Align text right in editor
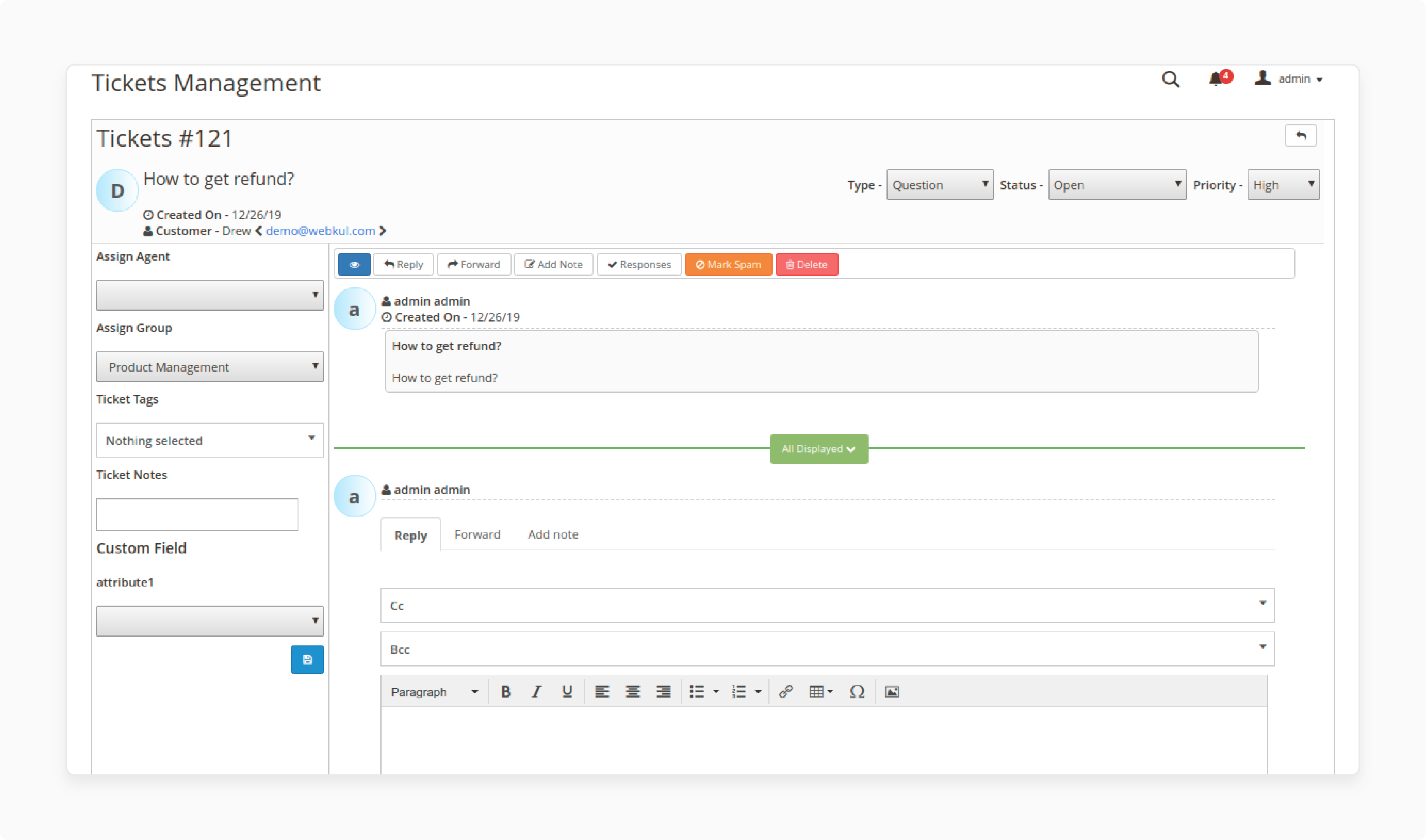The width and height of the screenshot is (1426, 840). (663, 692)
